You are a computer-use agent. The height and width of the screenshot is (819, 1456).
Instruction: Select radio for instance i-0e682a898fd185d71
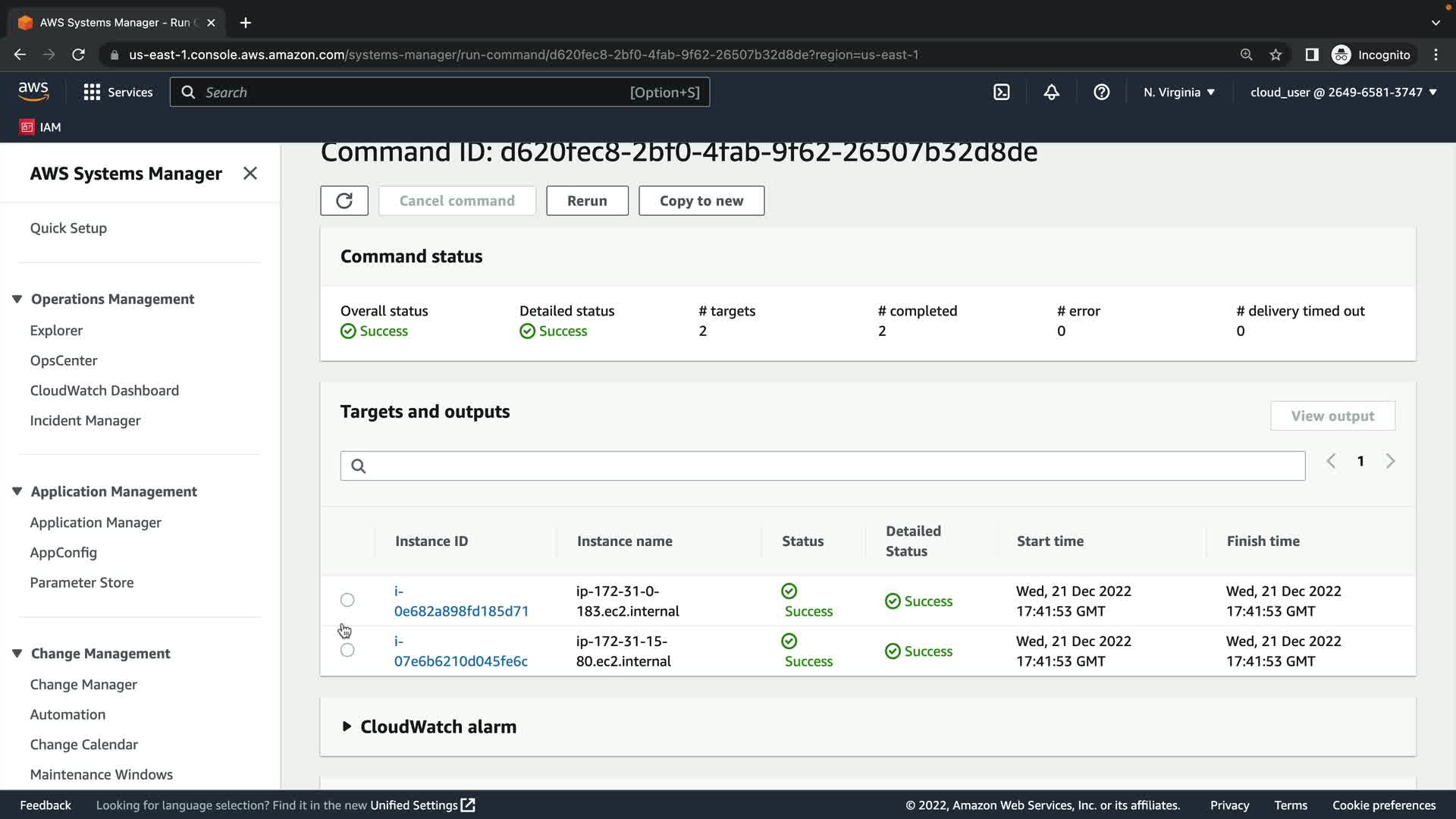(x=347, y=600)
